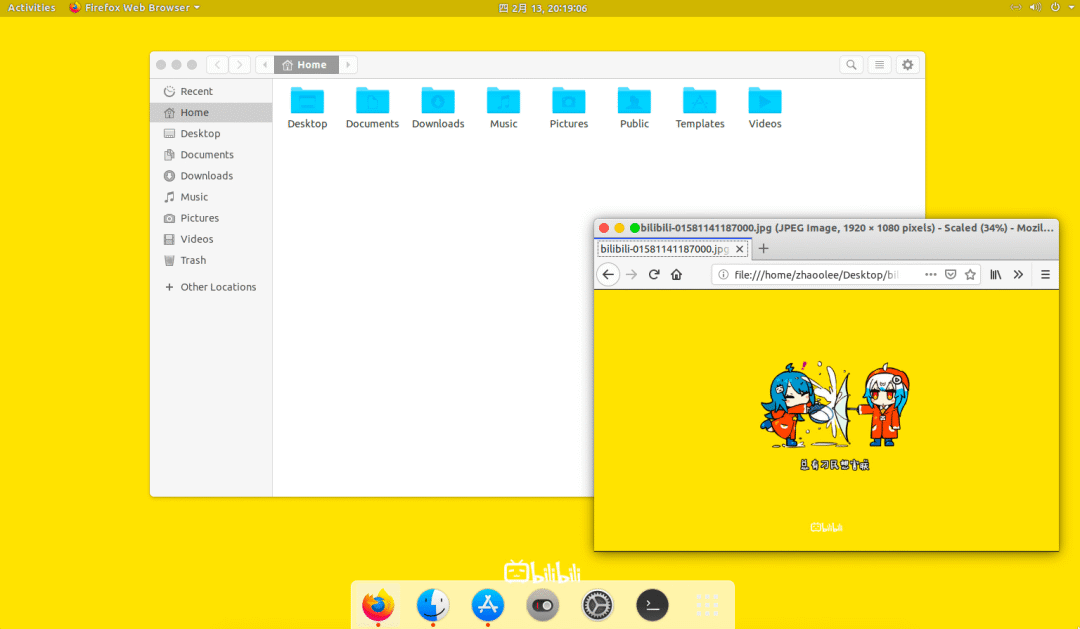Select Home in the Files sidebar

211,112
